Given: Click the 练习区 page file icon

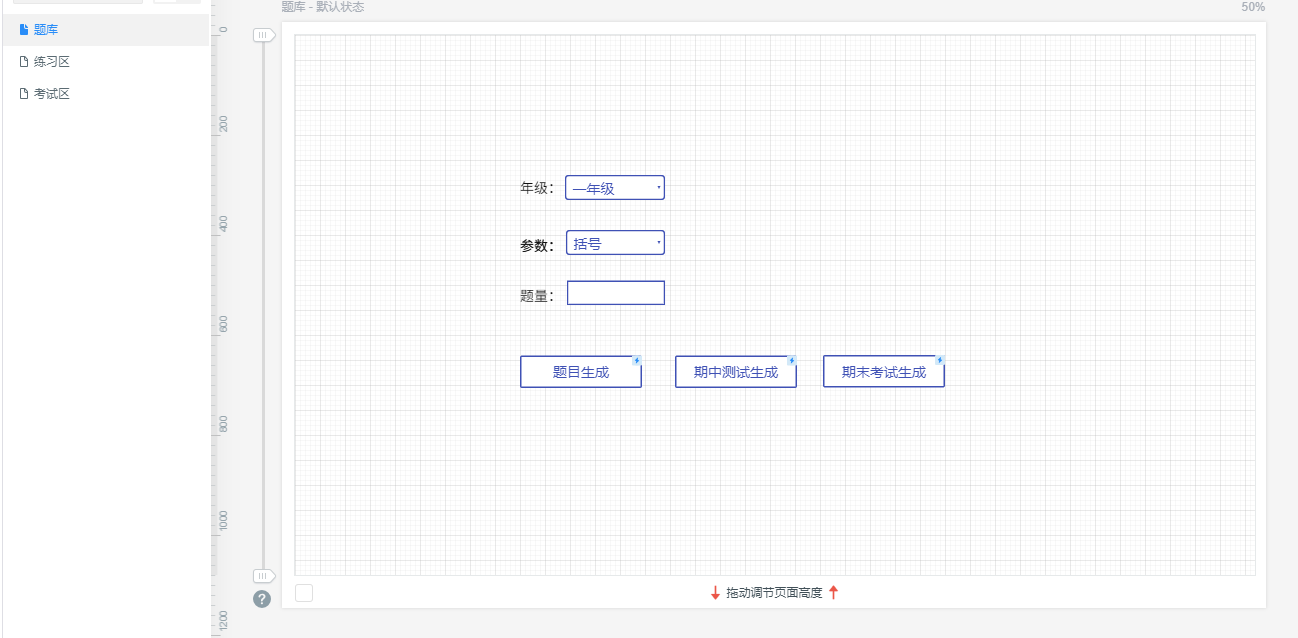Looking at the screenshot, I should point(24,62).
